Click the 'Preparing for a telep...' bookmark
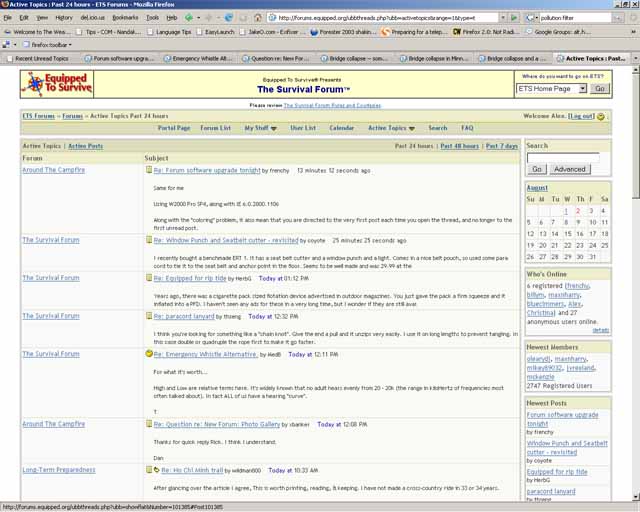This screenshot has width=640, height=512. coord(413,32)
